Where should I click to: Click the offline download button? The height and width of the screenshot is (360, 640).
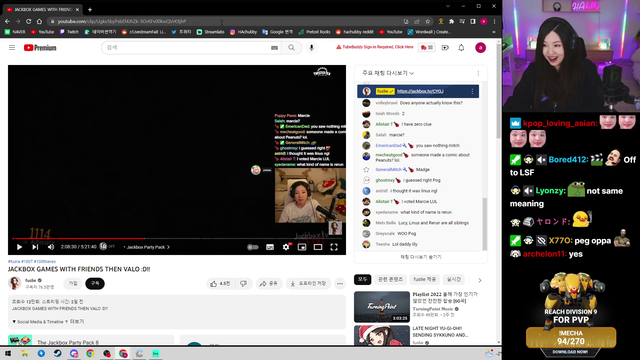[x=308, y=283]
